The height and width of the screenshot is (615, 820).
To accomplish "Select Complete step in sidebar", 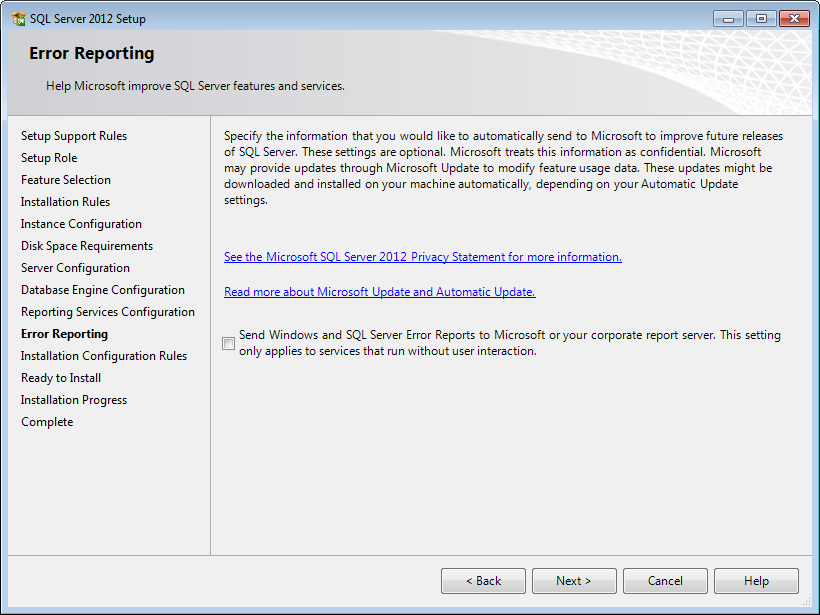I will click(x=47, y=422).
